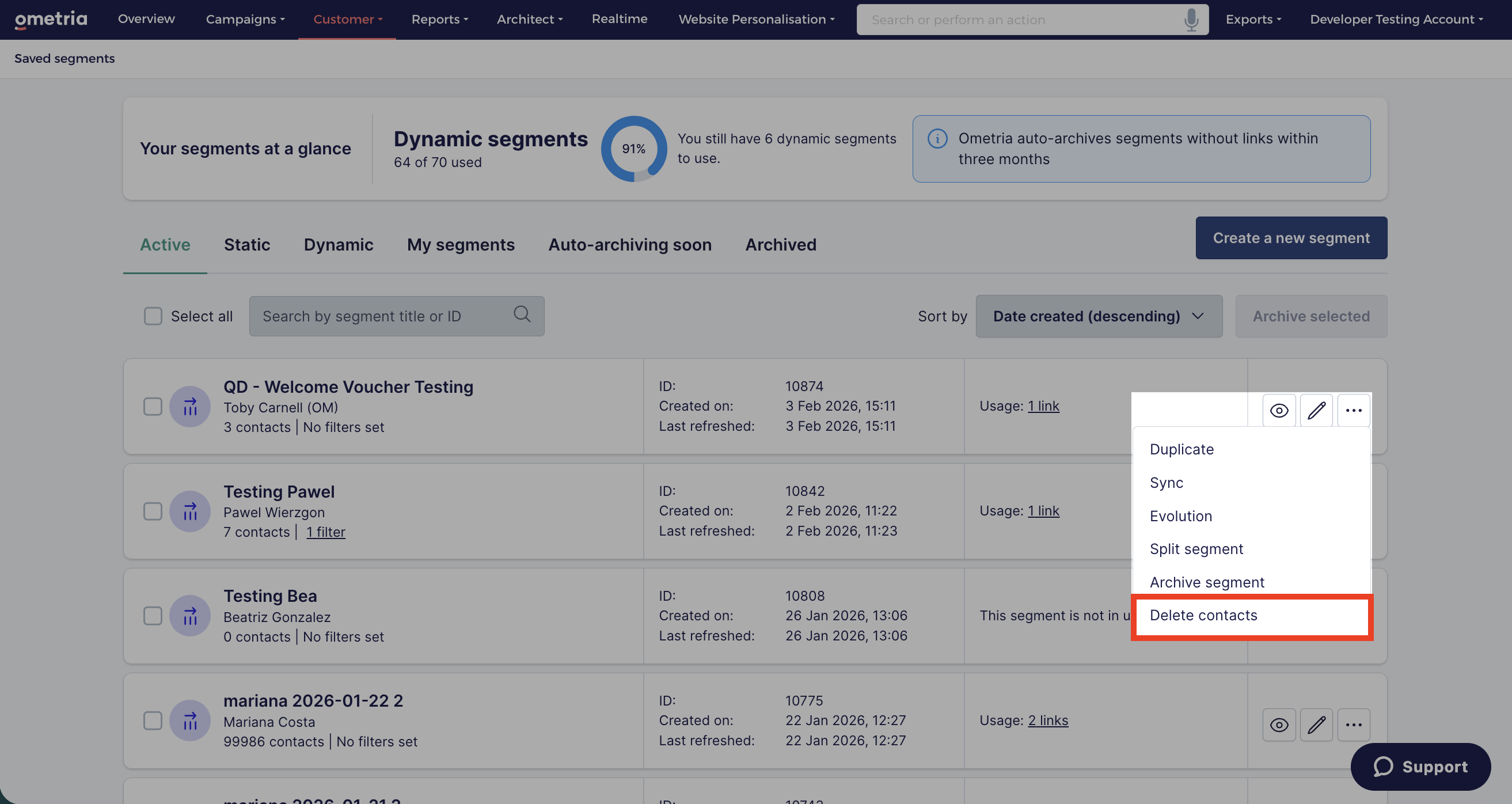
Task: Switch to the Static tab
Action: click(x=247, y=244)
